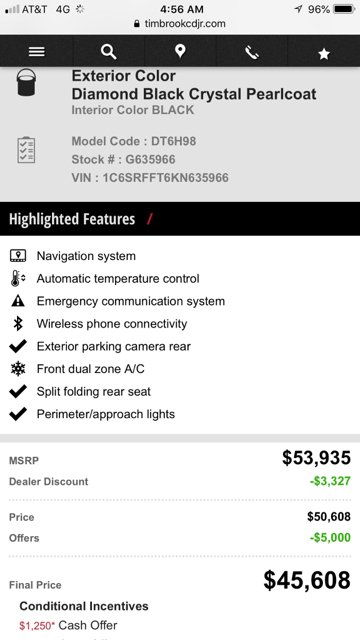Open the hamburger menu icon

click(37, 52)
